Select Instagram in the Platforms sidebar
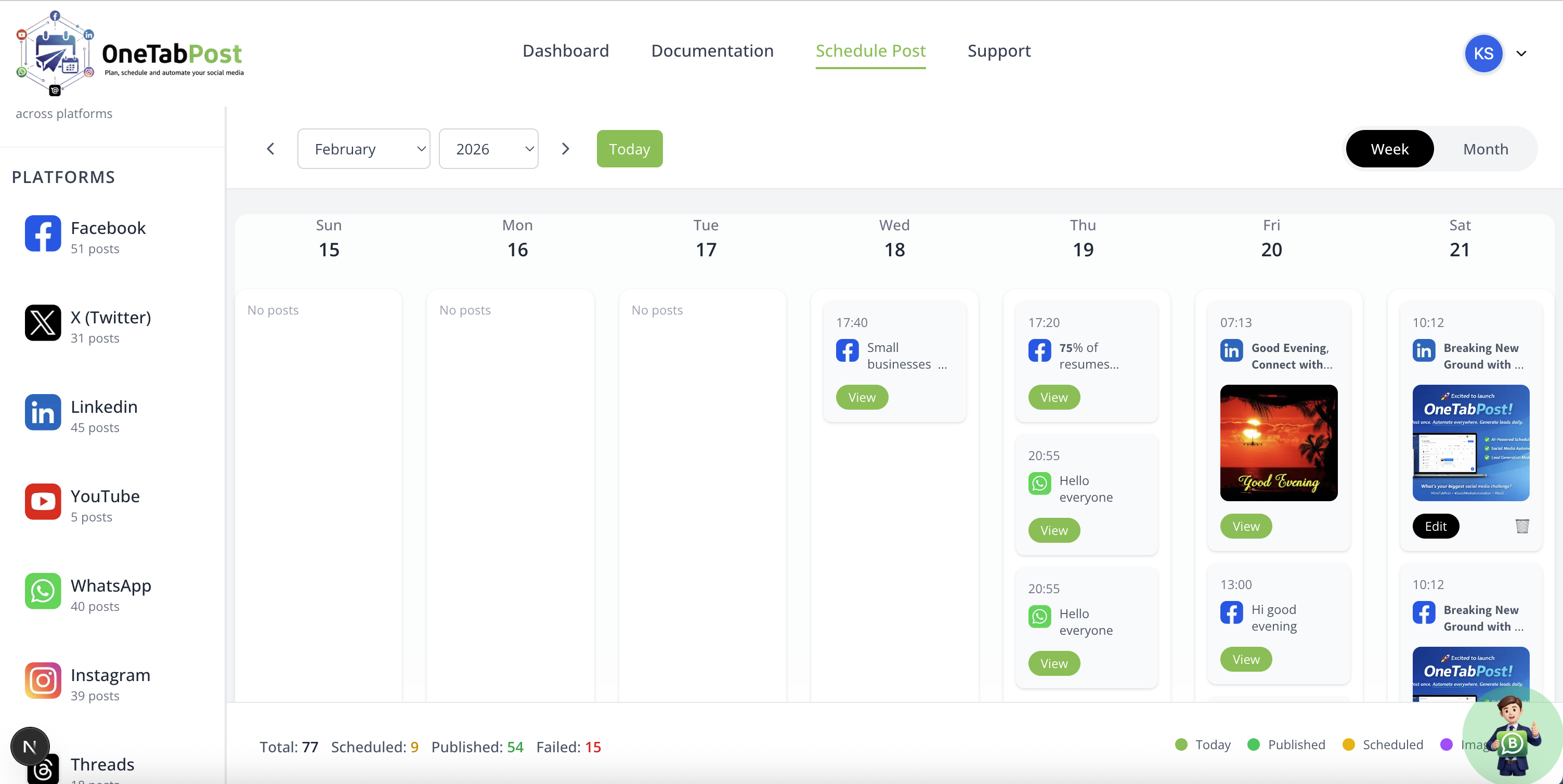The width and height of the screenshot is (1563, 784). (x=43, y=680)
